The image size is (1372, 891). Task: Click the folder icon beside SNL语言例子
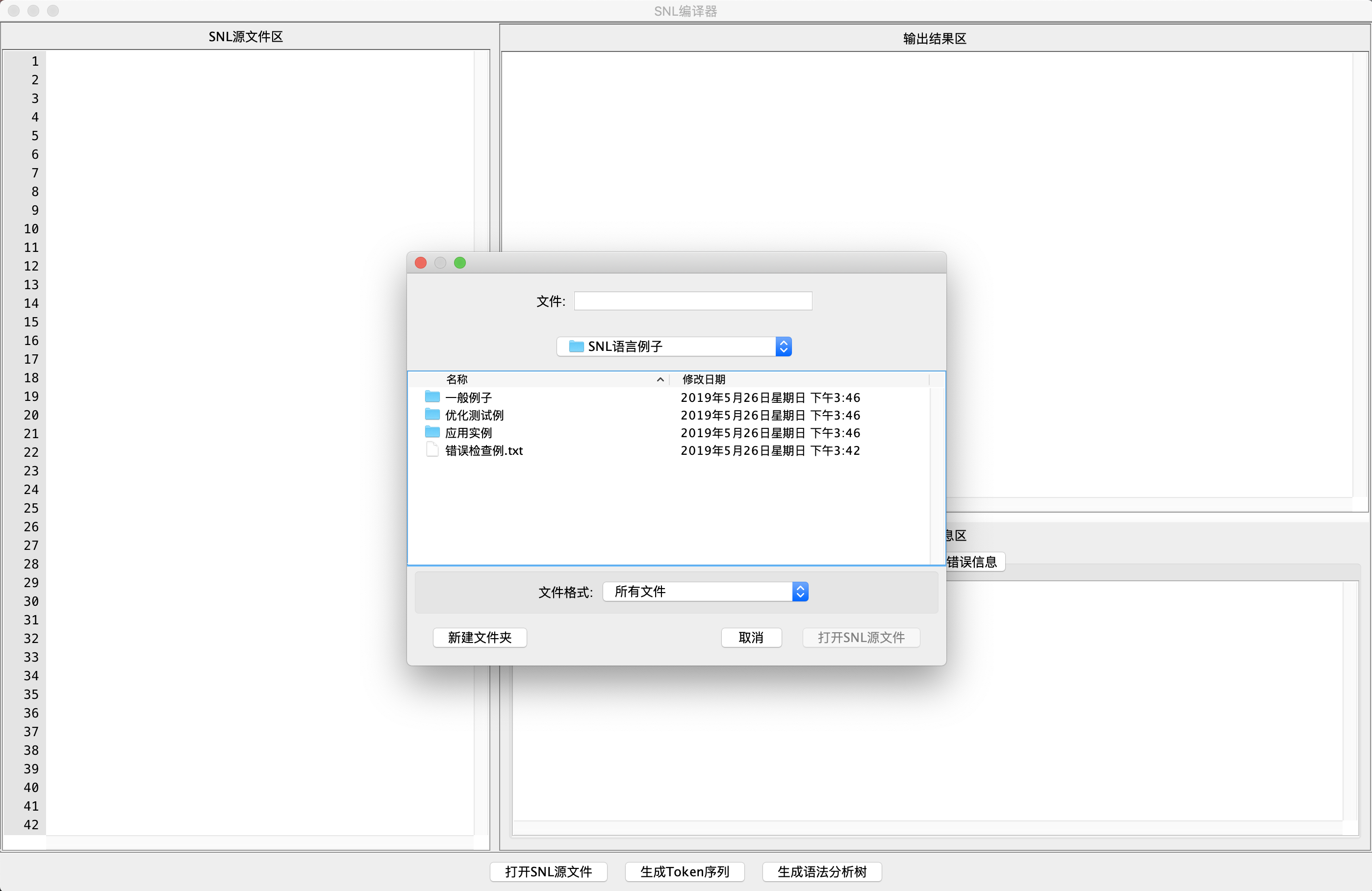[576, 346]
